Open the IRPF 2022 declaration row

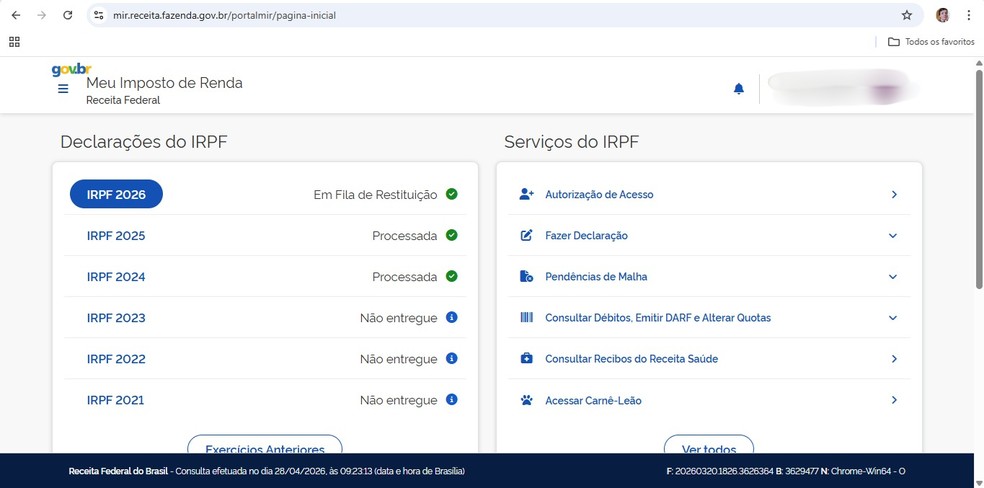116,359
